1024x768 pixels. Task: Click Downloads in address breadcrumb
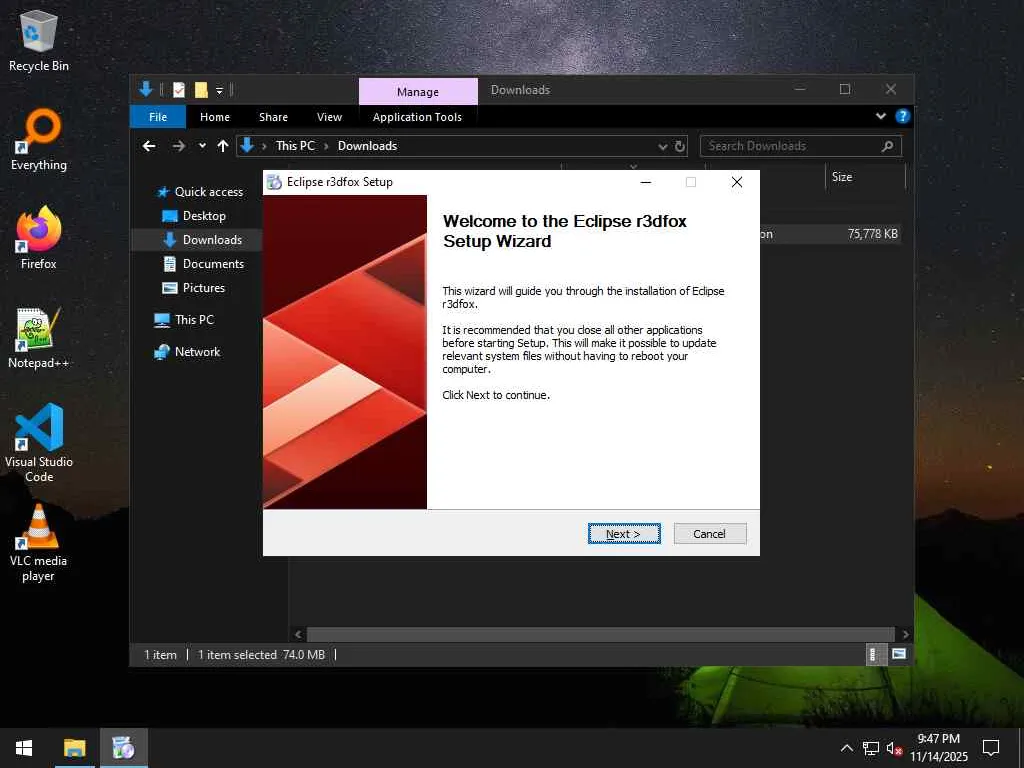tap(367, 146)
